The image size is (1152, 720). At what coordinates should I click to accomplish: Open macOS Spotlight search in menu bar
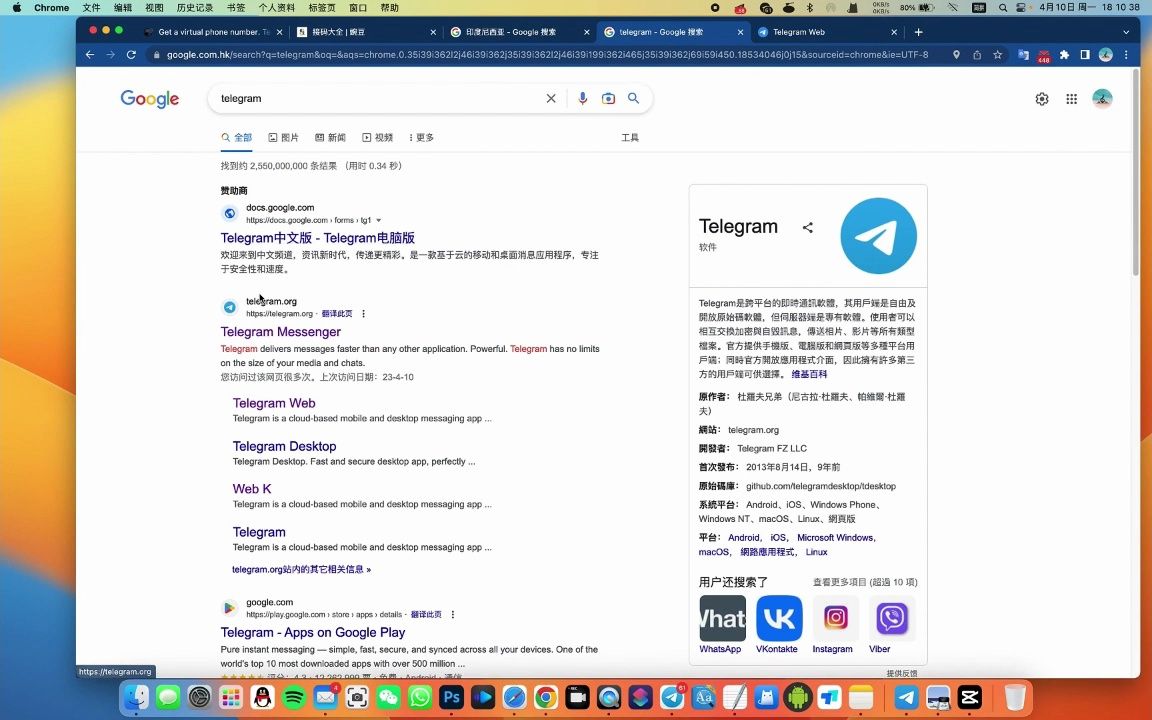click(x=1003, y=7)
